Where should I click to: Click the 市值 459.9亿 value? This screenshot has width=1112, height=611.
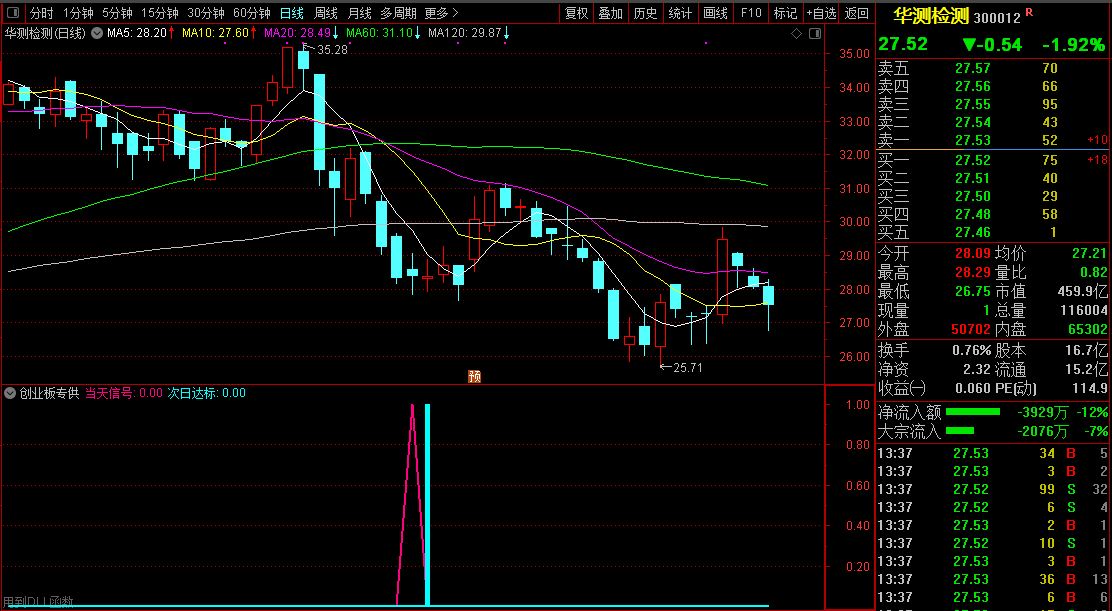click(x=1083, y=292)
